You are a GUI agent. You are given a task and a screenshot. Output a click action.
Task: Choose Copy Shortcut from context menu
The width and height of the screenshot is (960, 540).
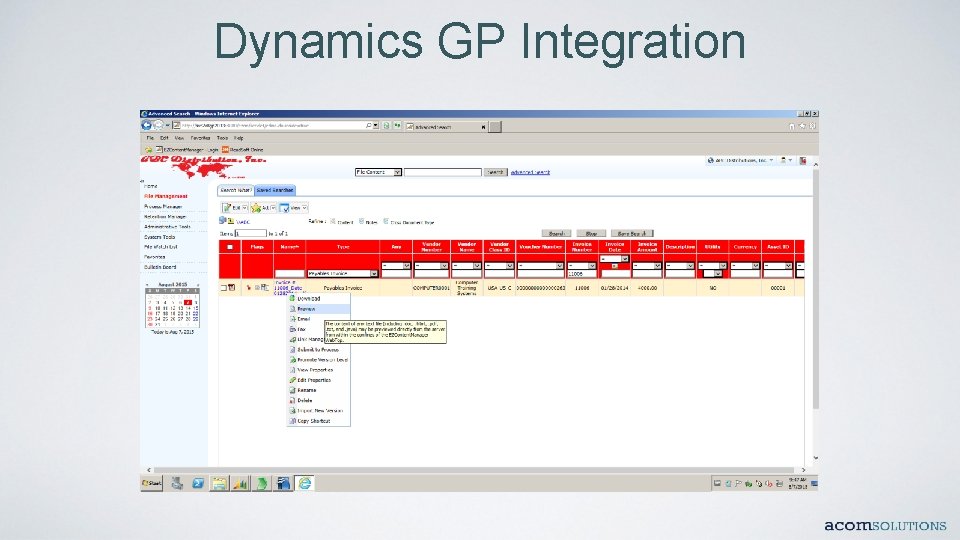point(318,421)
